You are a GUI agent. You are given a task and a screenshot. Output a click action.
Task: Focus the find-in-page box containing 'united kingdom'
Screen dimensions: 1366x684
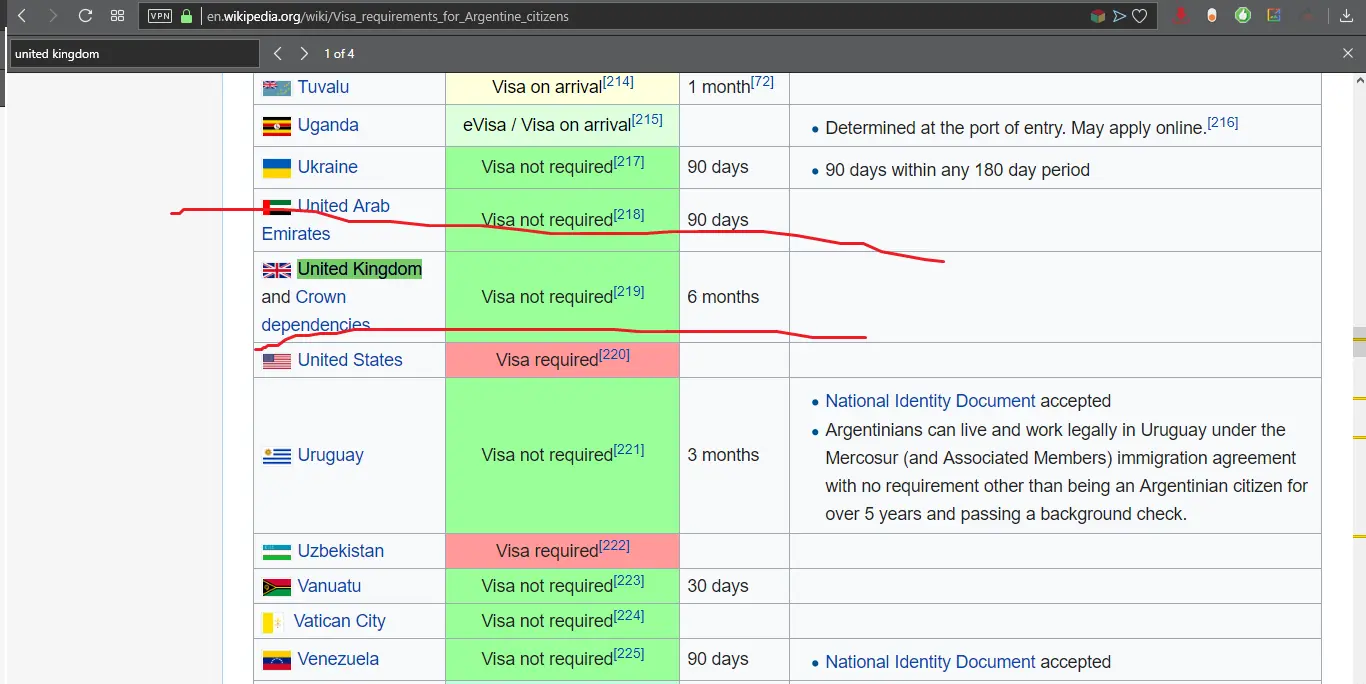click(134, 54)
